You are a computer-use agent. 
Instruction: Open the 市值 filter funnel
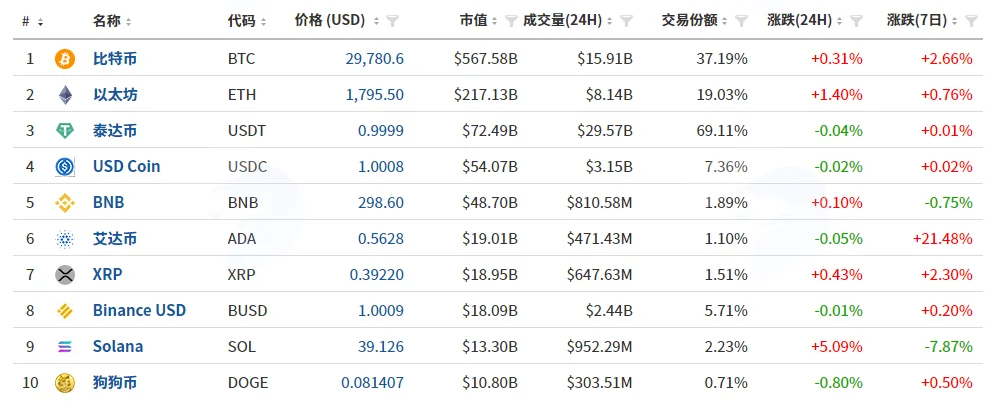[x=512, y=21]
